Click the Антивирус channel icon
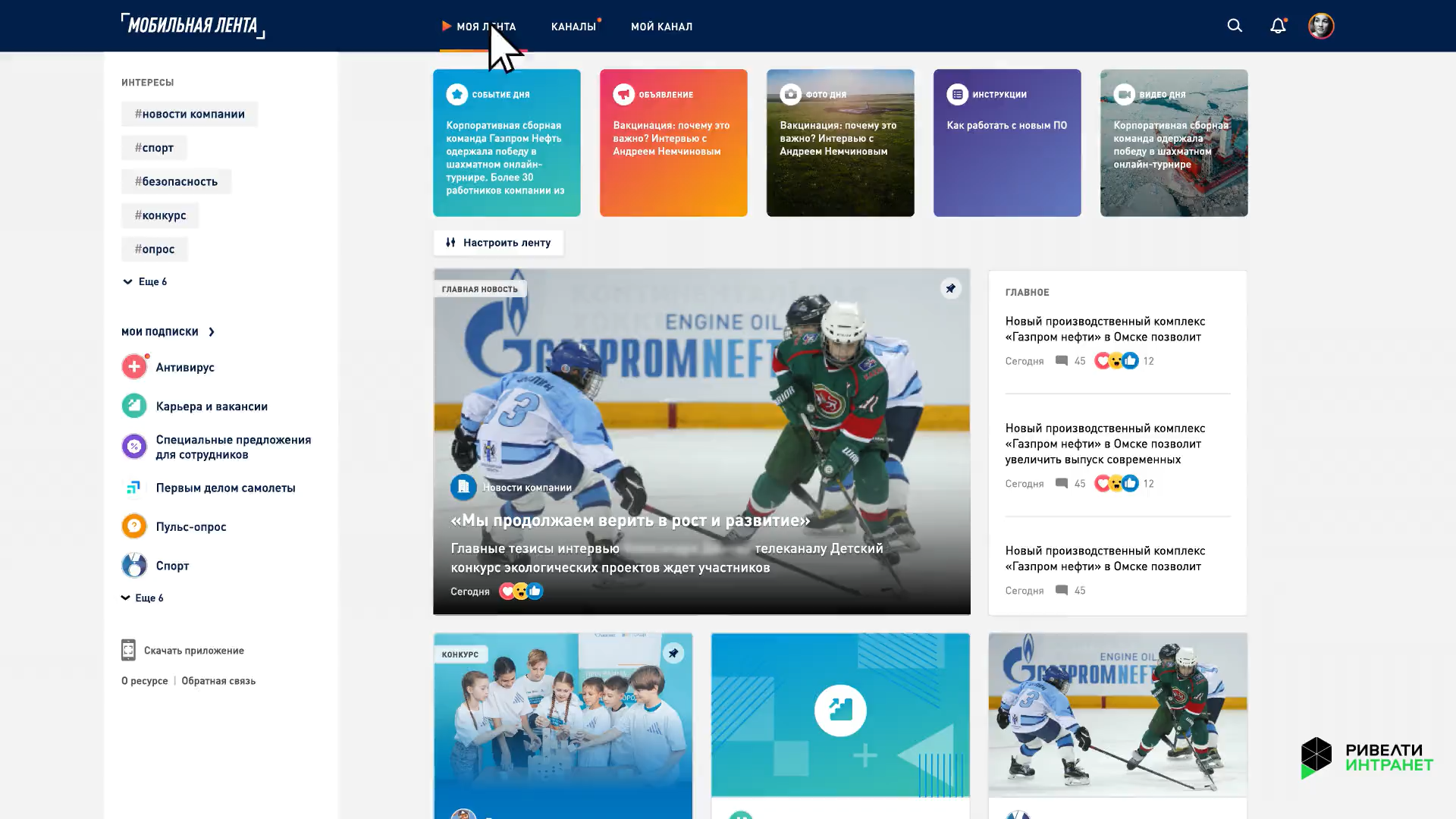This screenshot has width=1456, height=819. (x=134, y=367)
